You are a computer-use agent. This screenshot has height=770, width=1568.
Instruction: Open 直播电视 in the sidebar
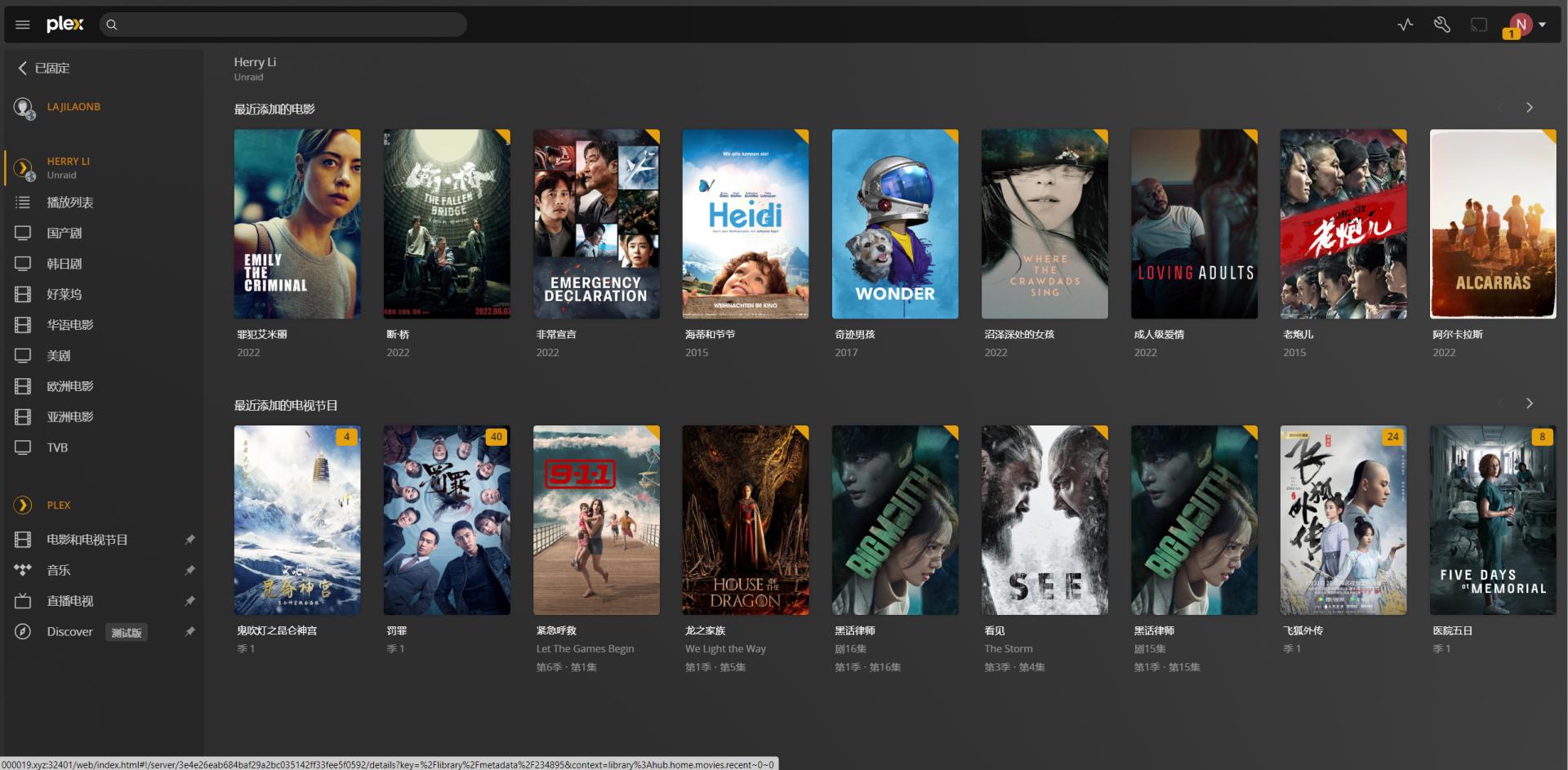click(x=70, y=601)
